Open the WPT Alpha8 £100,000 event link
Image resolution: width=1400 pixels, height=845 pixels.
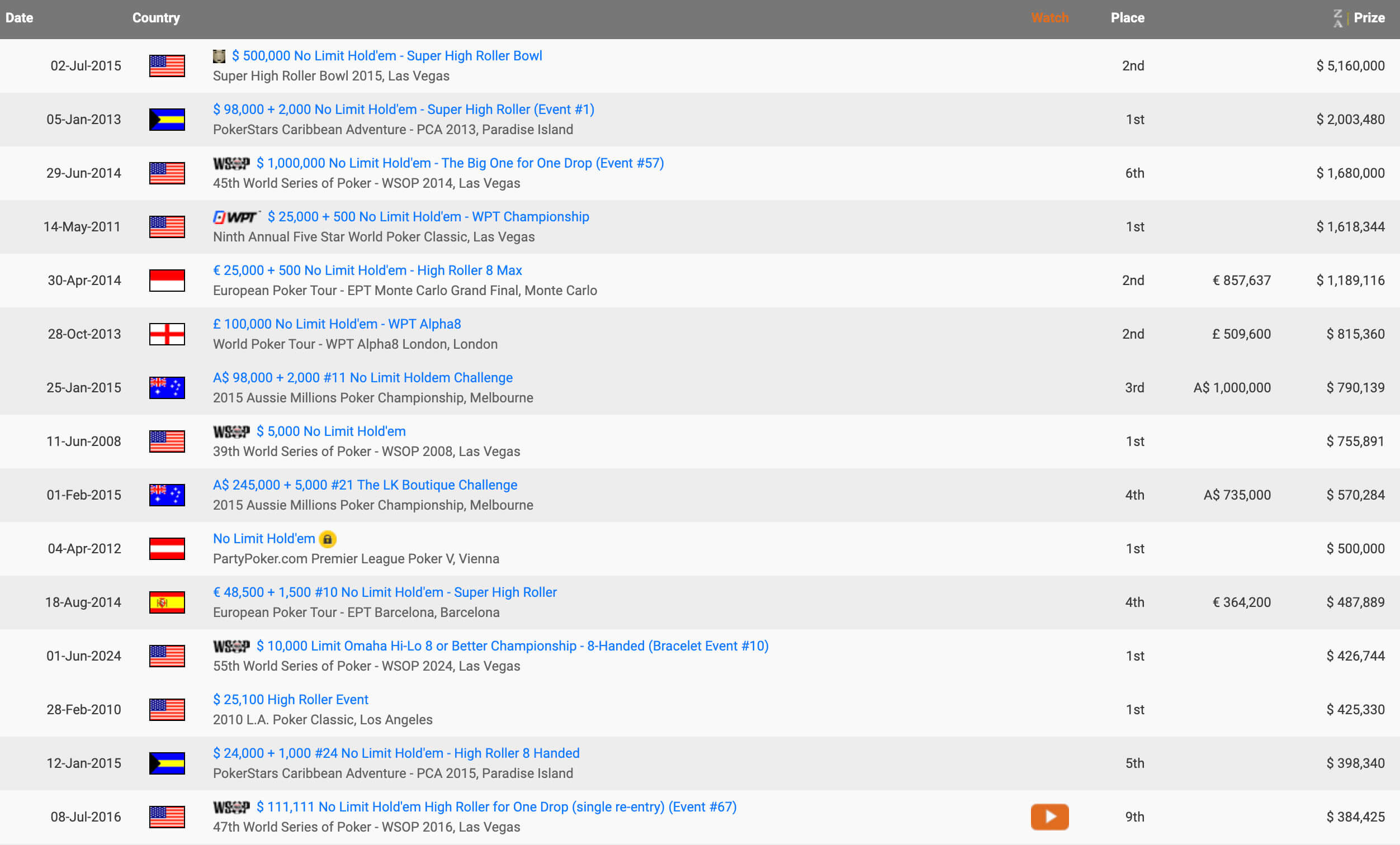(x=337, y=324)
